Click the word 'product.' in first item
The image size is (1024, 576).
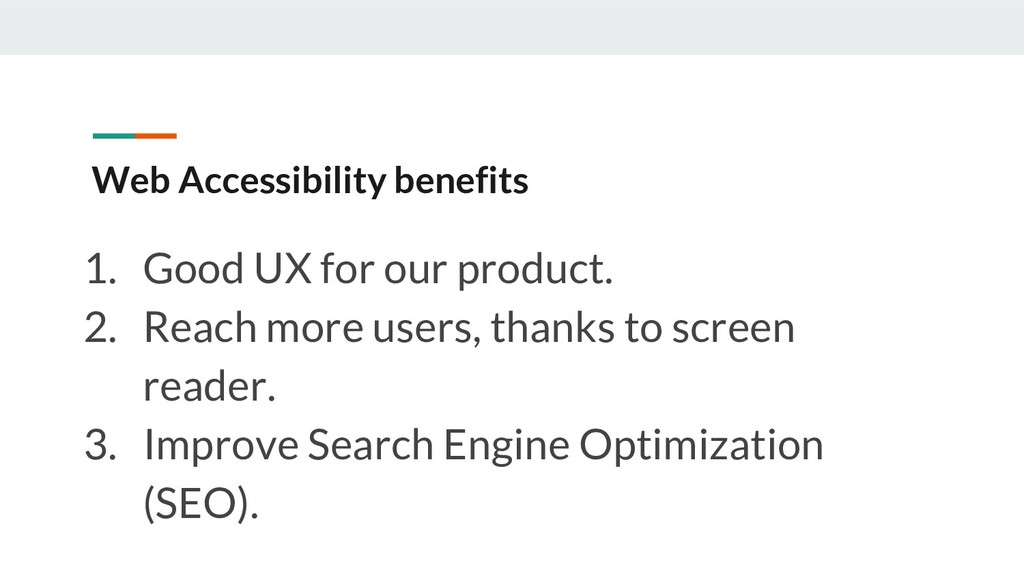coord(533,269)
